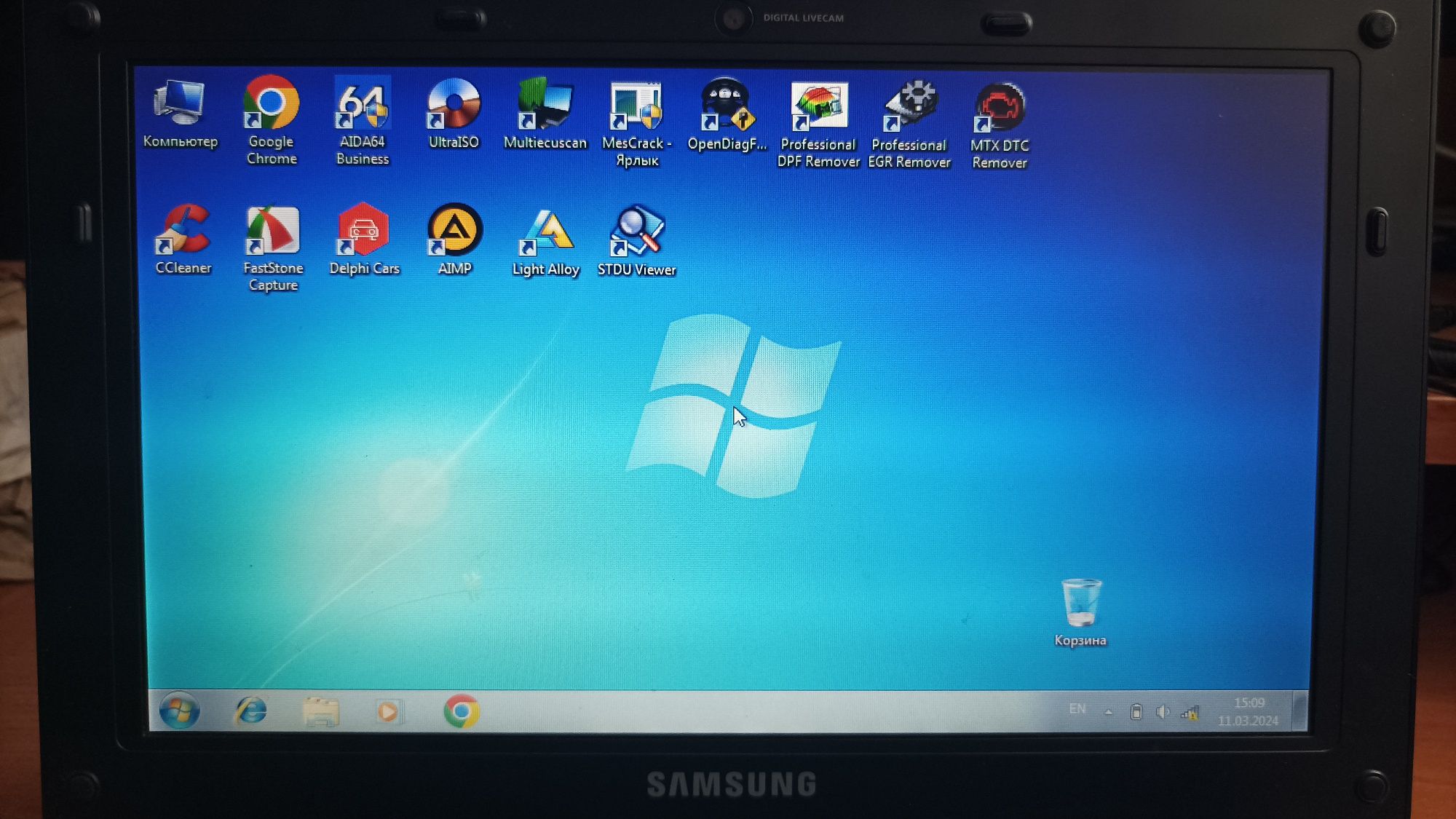Click the AIMP desktop shortcut
The image size is (1456, 819).
454,240
